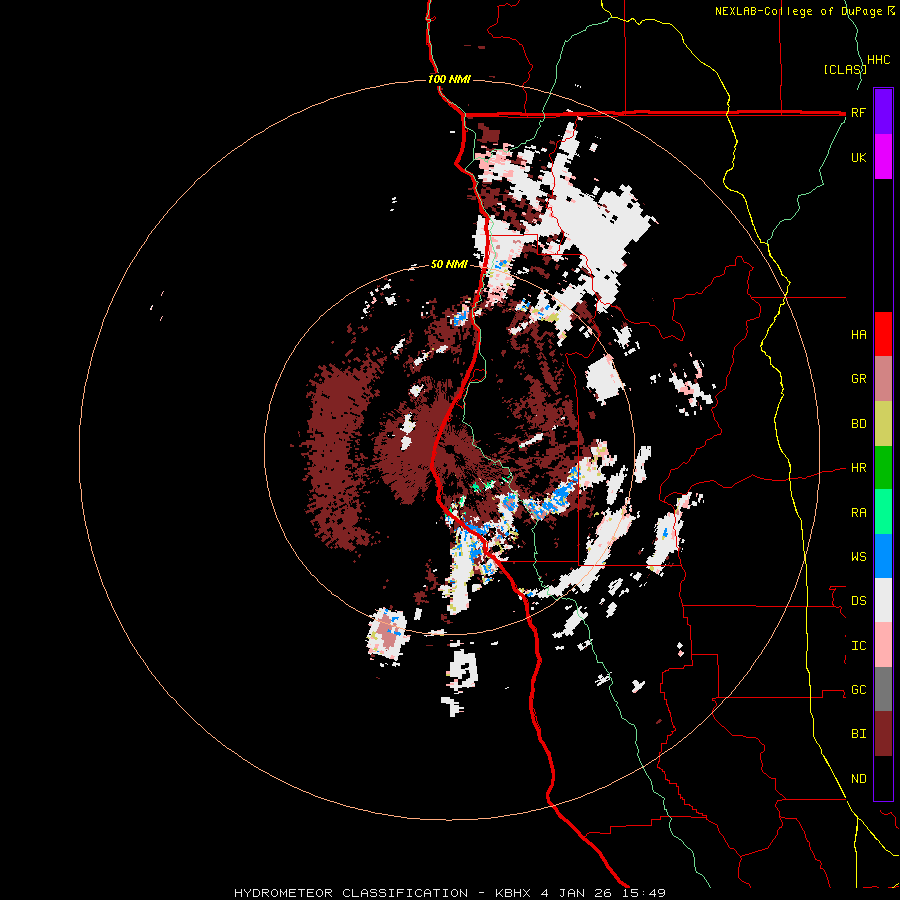Click the black ND legend swatch
Screen dimensions: 900x900
click(883, 778)
